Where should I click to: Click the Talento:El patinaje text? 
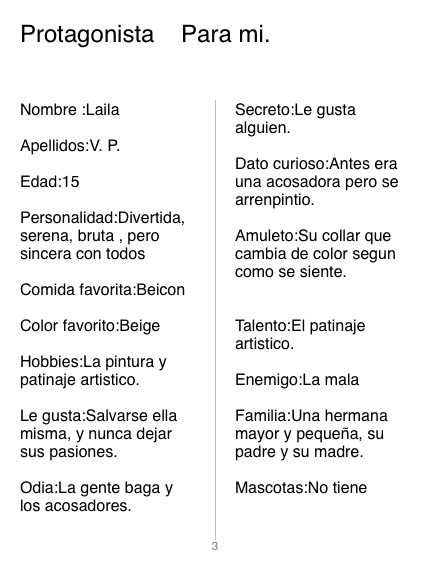pos(300,335)
